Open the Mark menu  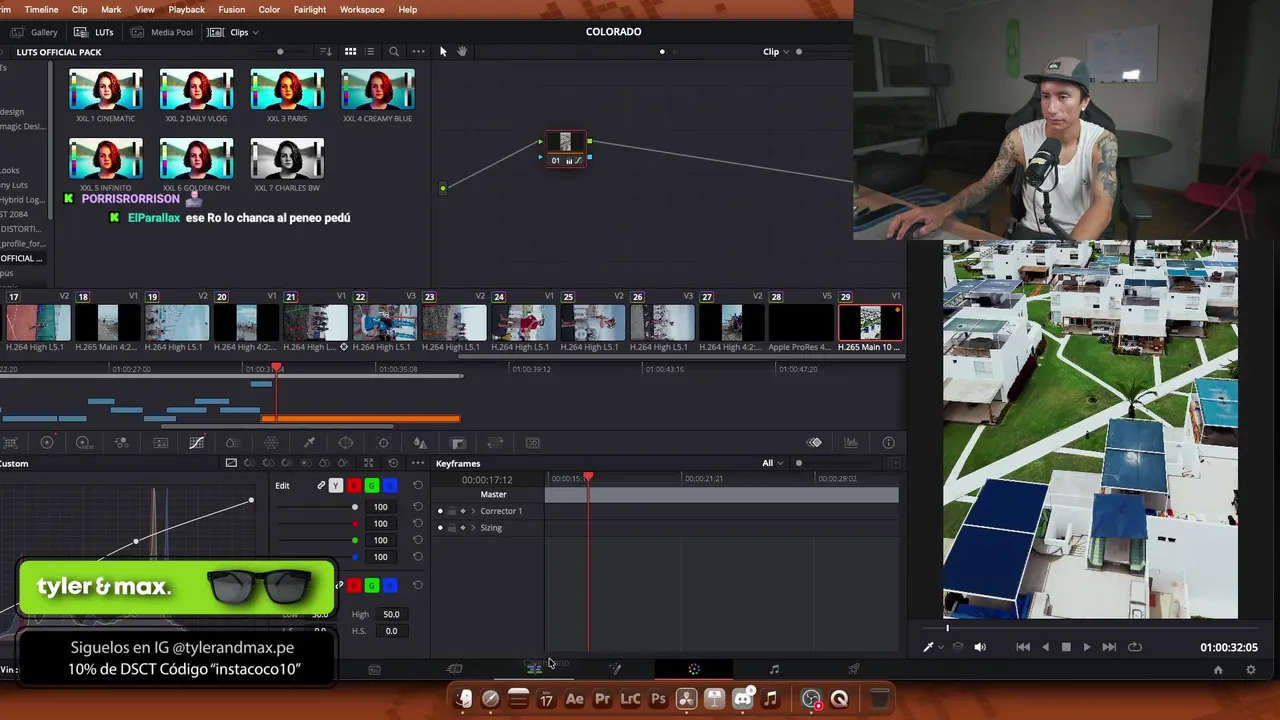pyautogui.click(x=111, y=9)
